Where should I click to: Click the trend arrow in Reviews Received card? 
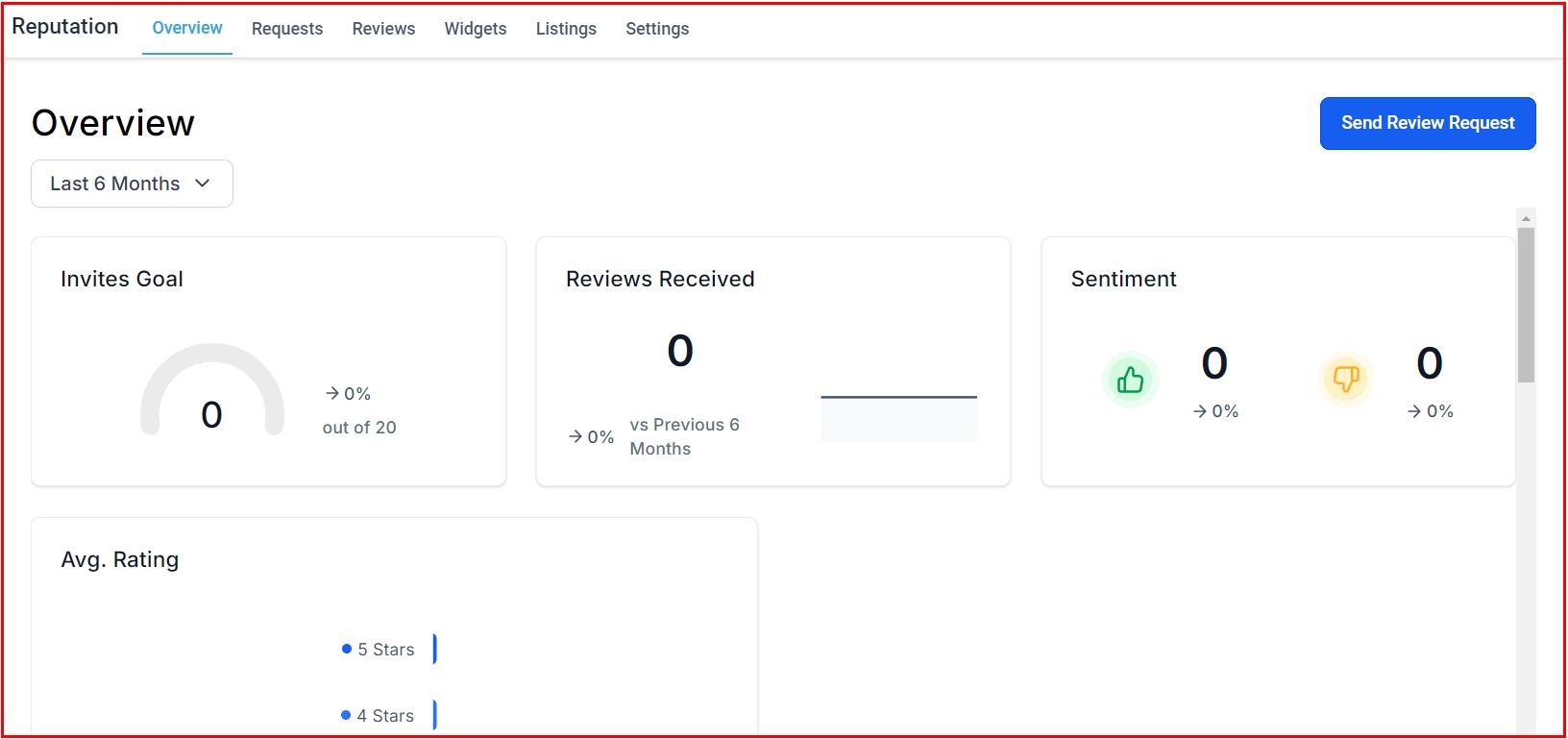tap(576, 437)
